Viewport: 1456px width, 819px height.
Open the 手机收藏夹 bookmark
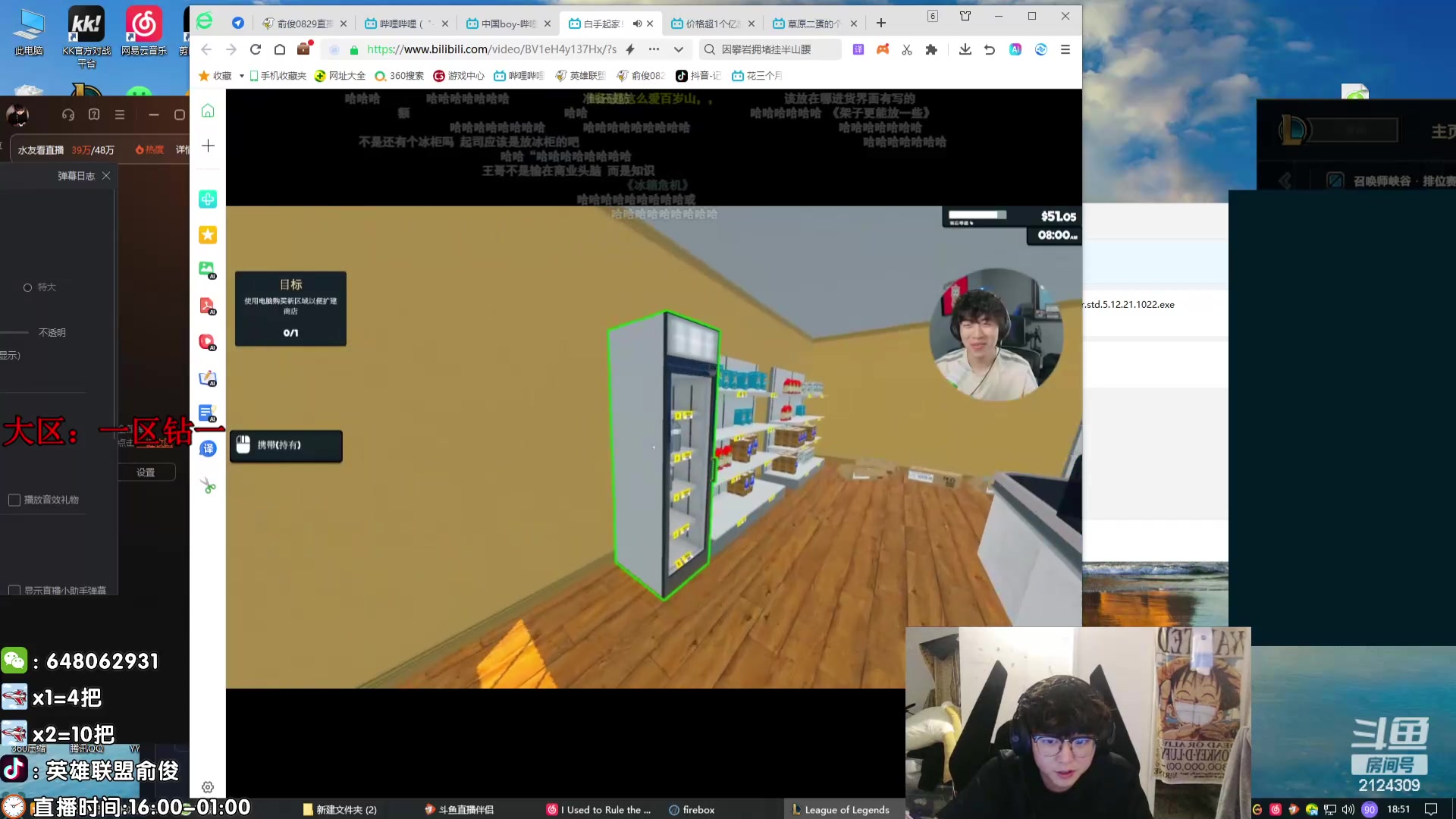click(278, 76)
